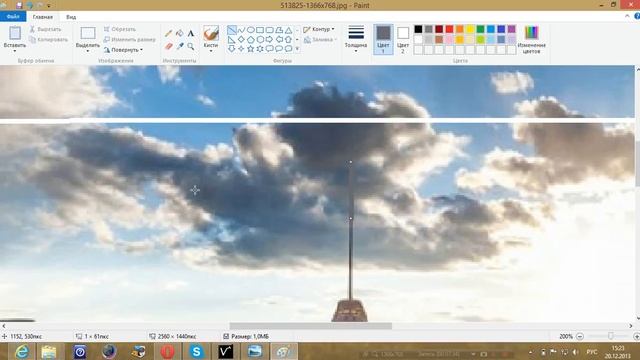Activate Цвет 1 foreground color
This screenshot has width=640, height=360.
click(383, 40)
